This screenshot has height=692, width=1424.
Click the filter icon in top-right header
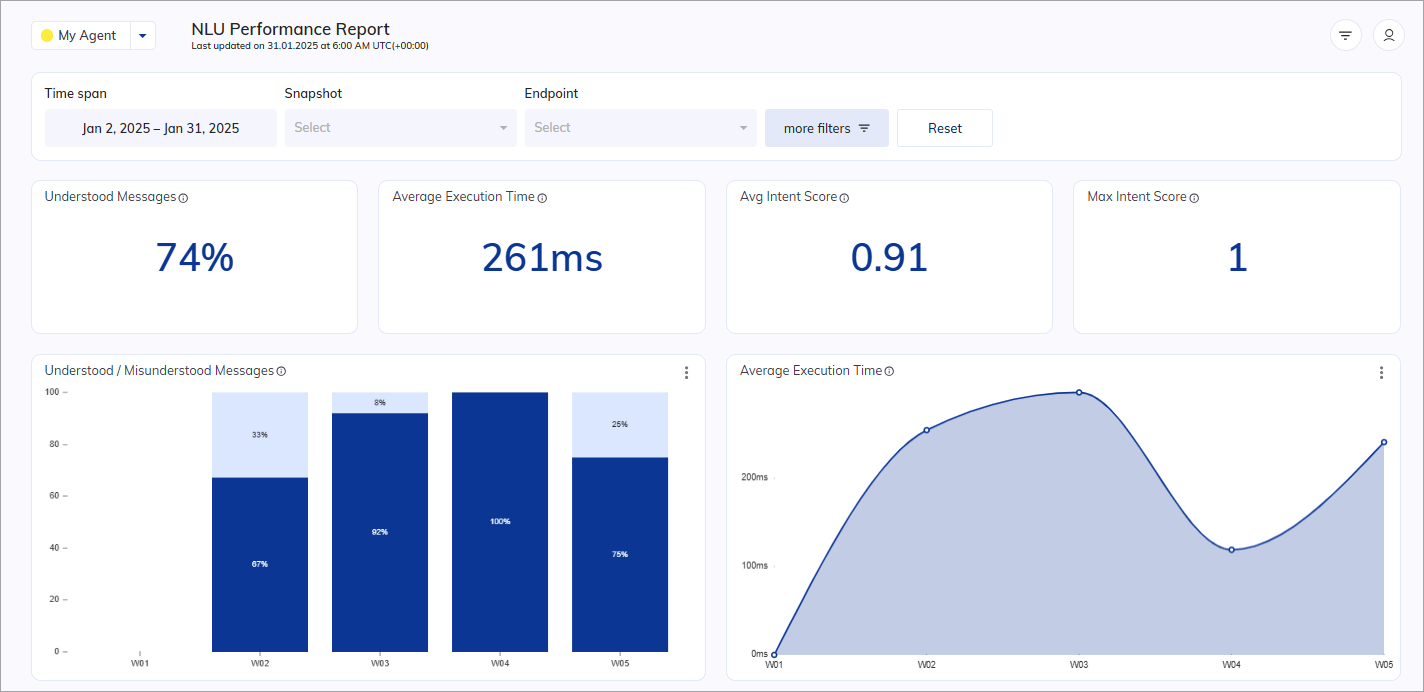click(x=1345, y=36)
